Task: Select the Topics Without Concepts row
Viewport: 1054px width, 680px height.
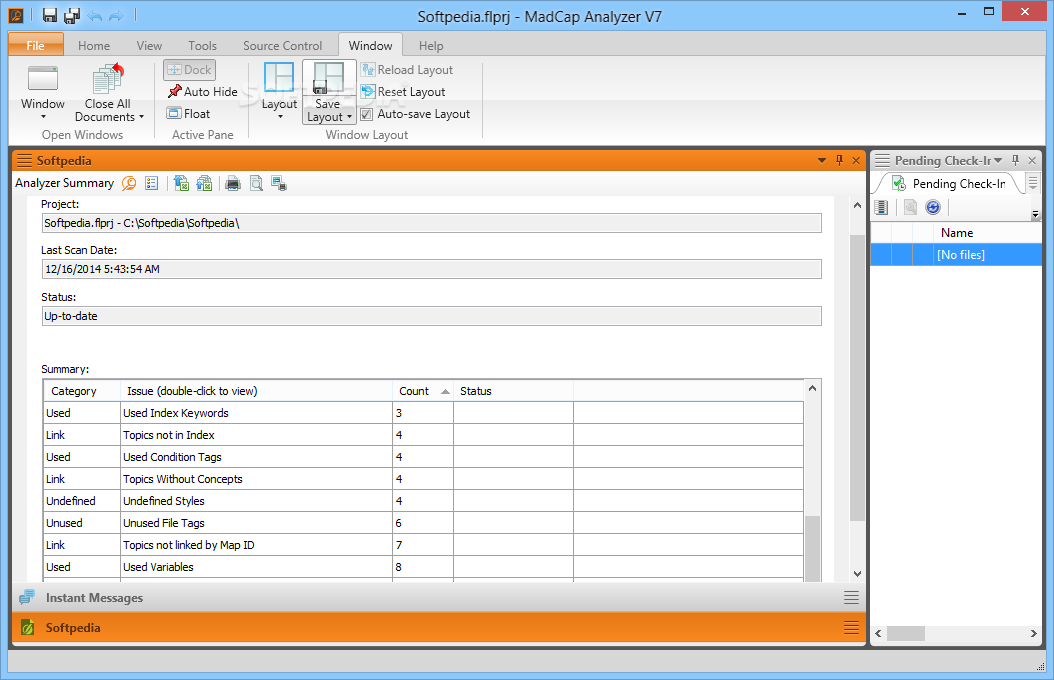Action: tap(423, 479)
